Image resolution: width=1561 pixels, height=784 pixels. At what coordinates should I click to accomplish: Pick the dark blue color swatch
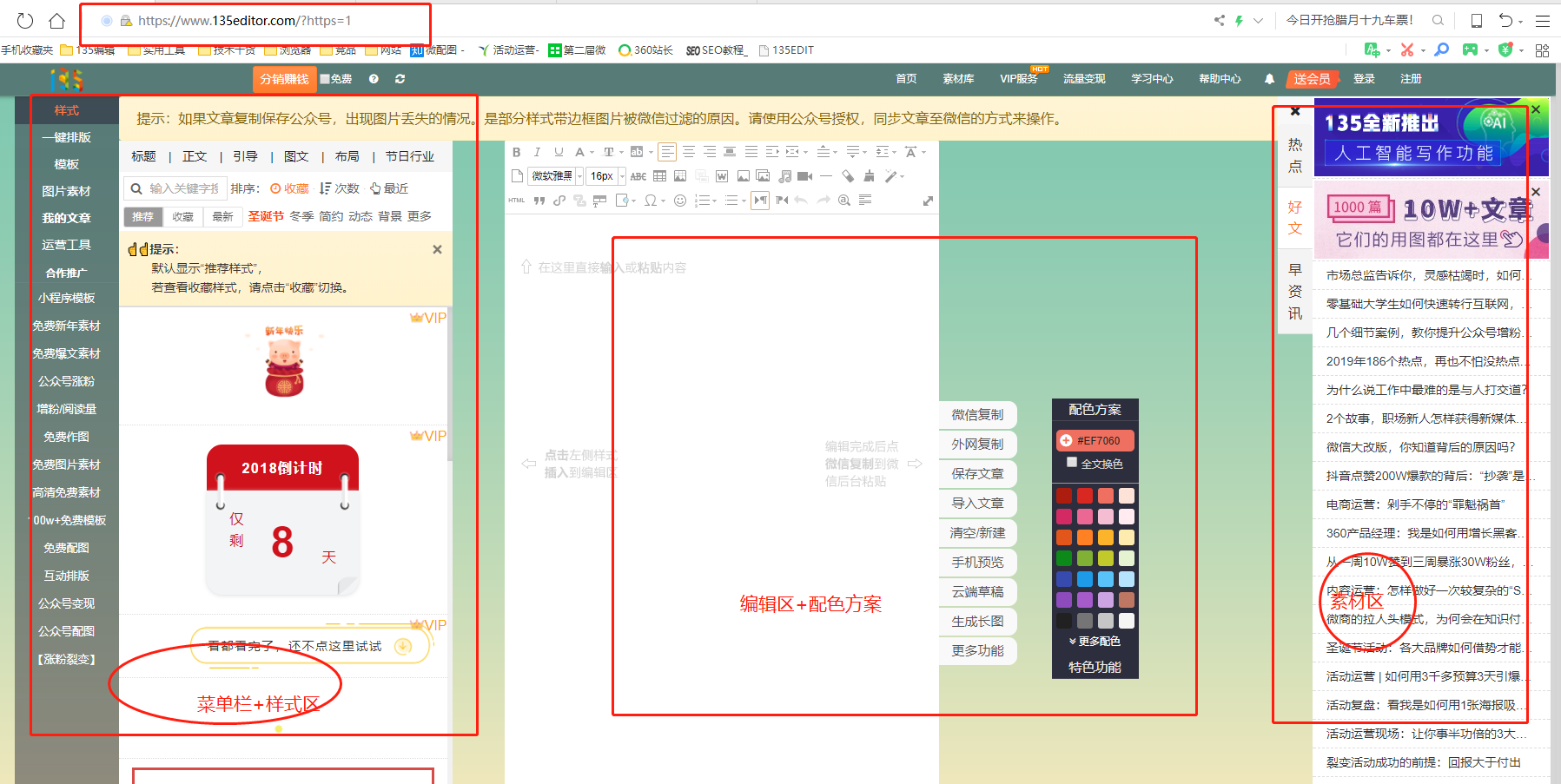[x=1064, y=579]
